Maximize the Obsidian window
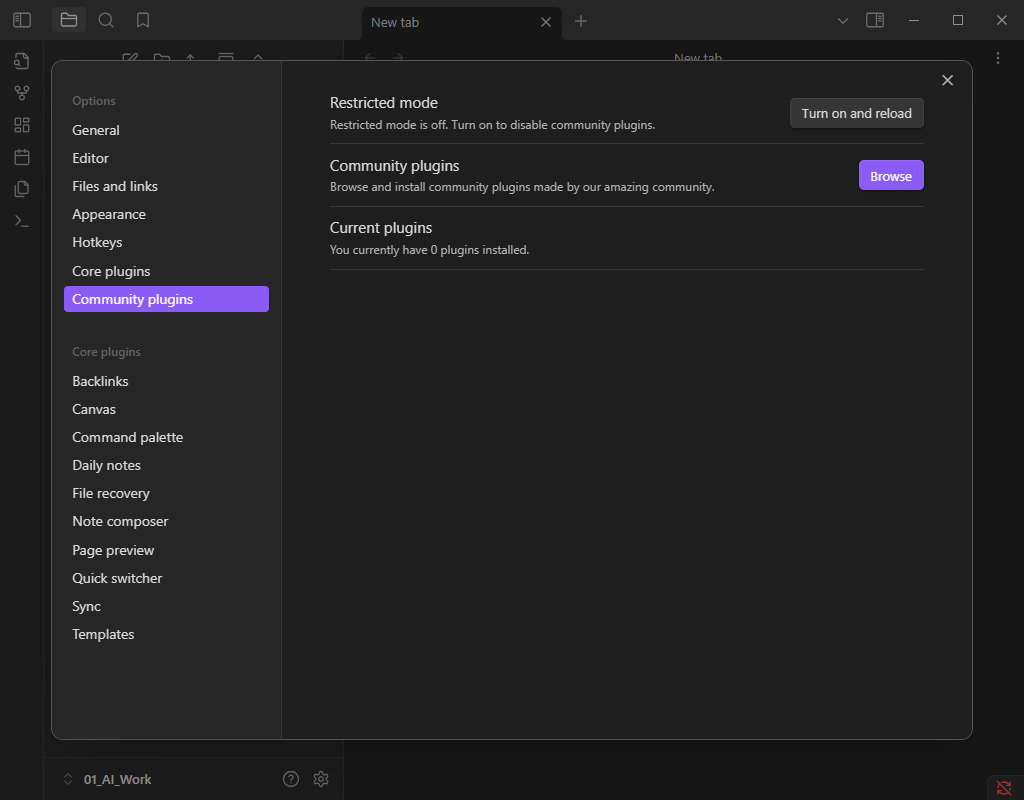The height and width of the screenshot is (800, 1024). (957, 20)
